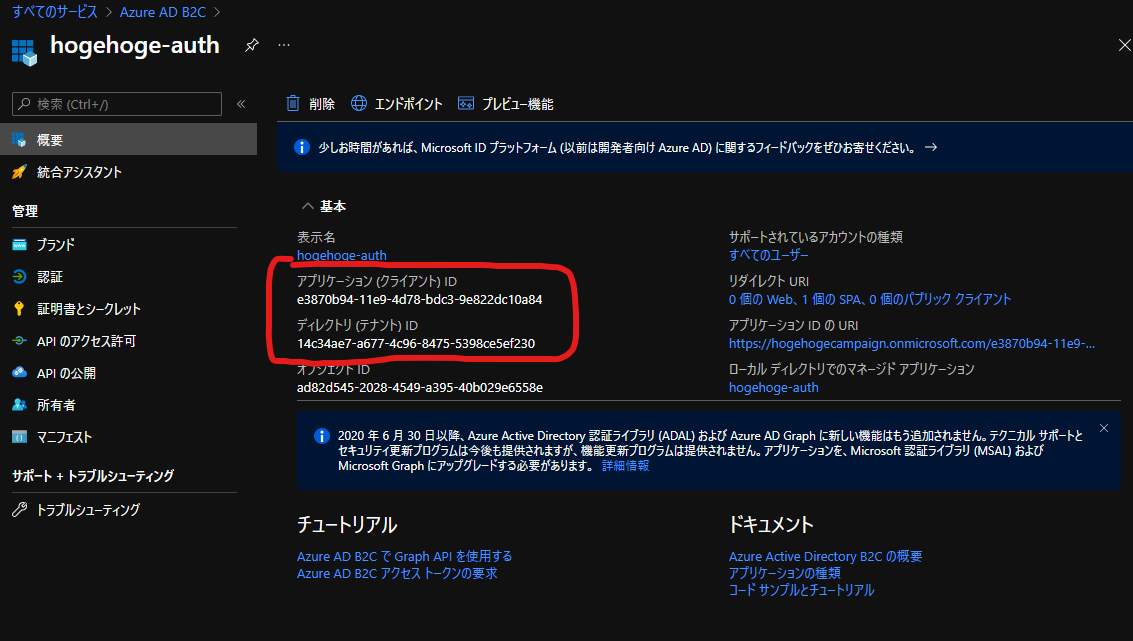Collapse the sidebar with double-chevron
This screenshot has height=641, width=1133.
pos(241,104)
